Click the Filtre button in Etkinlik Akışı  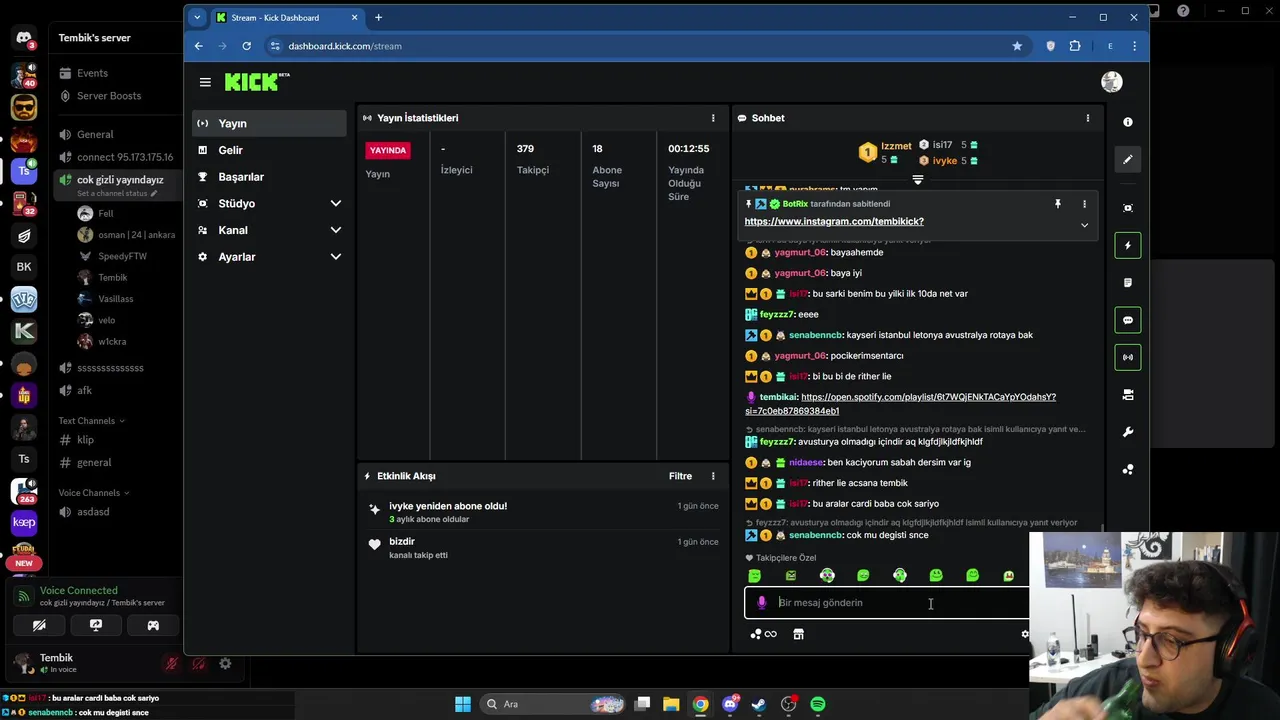point(680,476)
